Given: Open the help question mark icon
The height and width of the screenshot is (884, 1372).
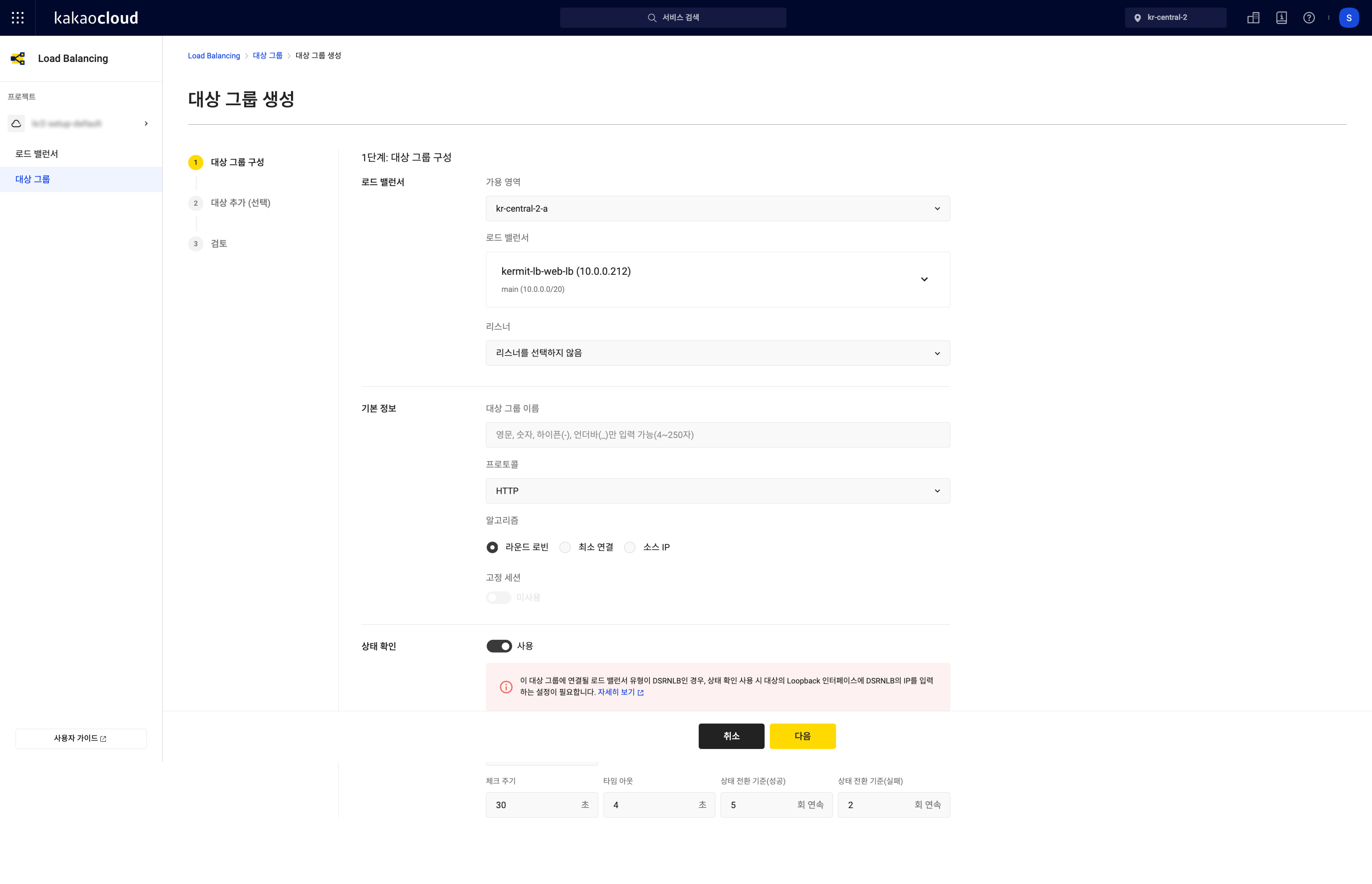Looking at the screenshot, I should coord(1309,18).
